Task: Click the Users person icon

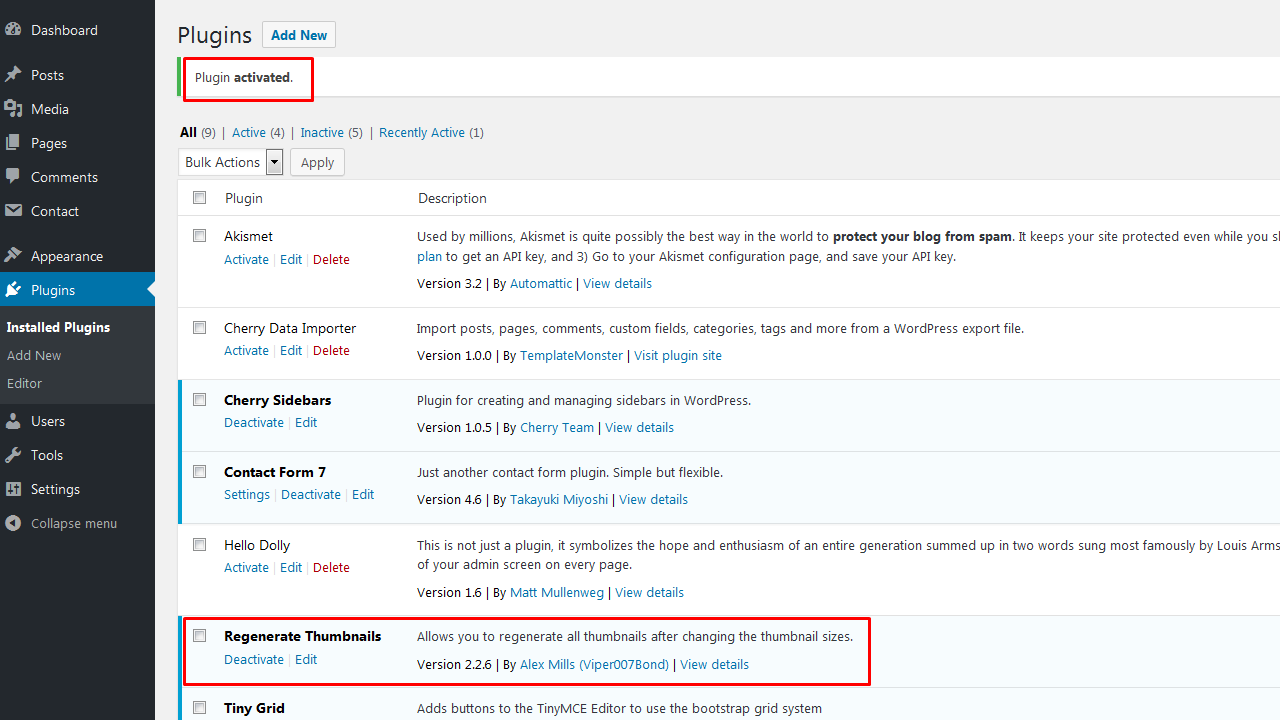Action: click(x=13, y=421)
